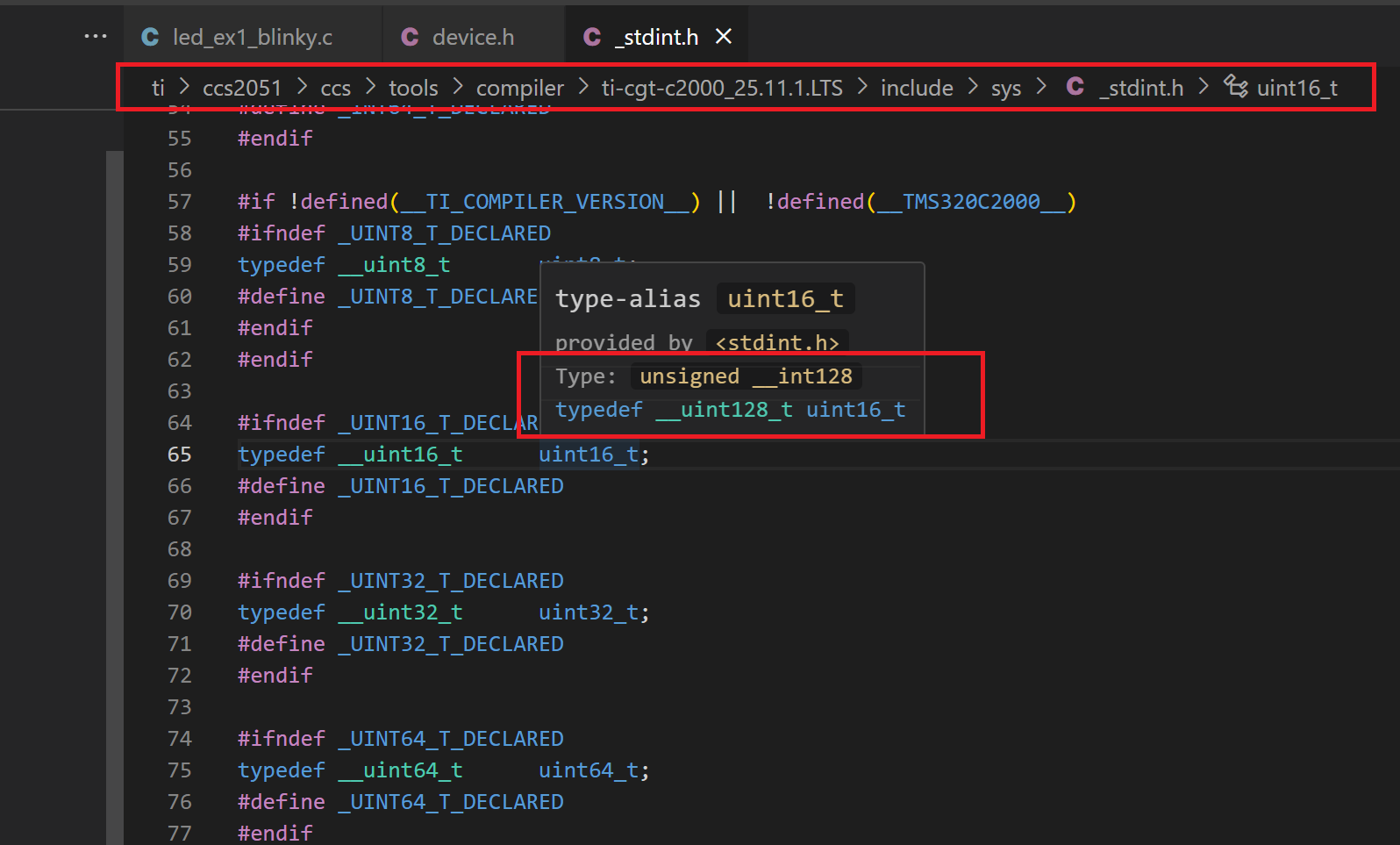Click the uint16_t name in tooltip header

pos(785,299)
